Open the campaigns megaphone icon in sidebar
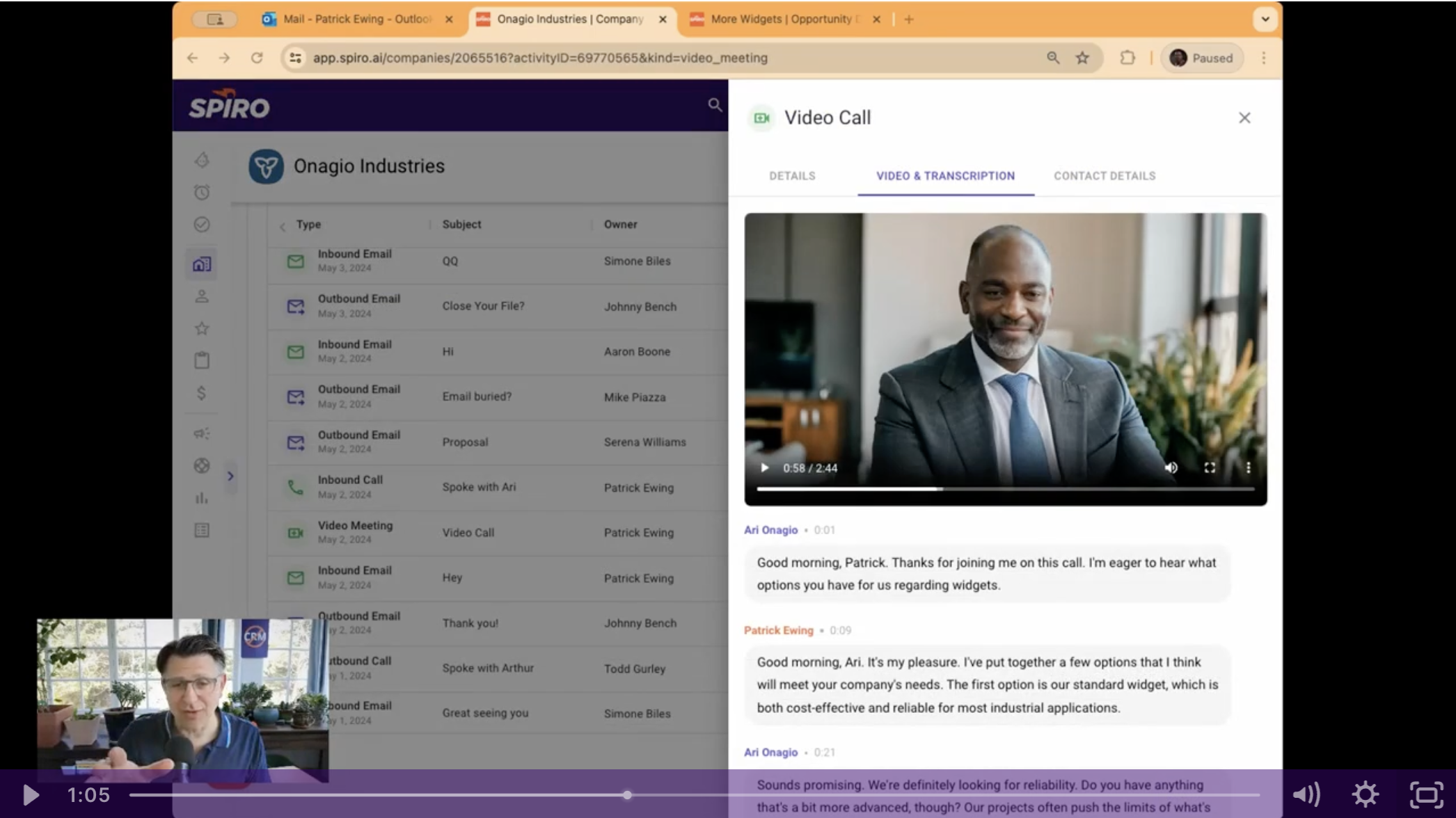The width and height of the screenshot is (1456, 818). (x=202, y=433)
